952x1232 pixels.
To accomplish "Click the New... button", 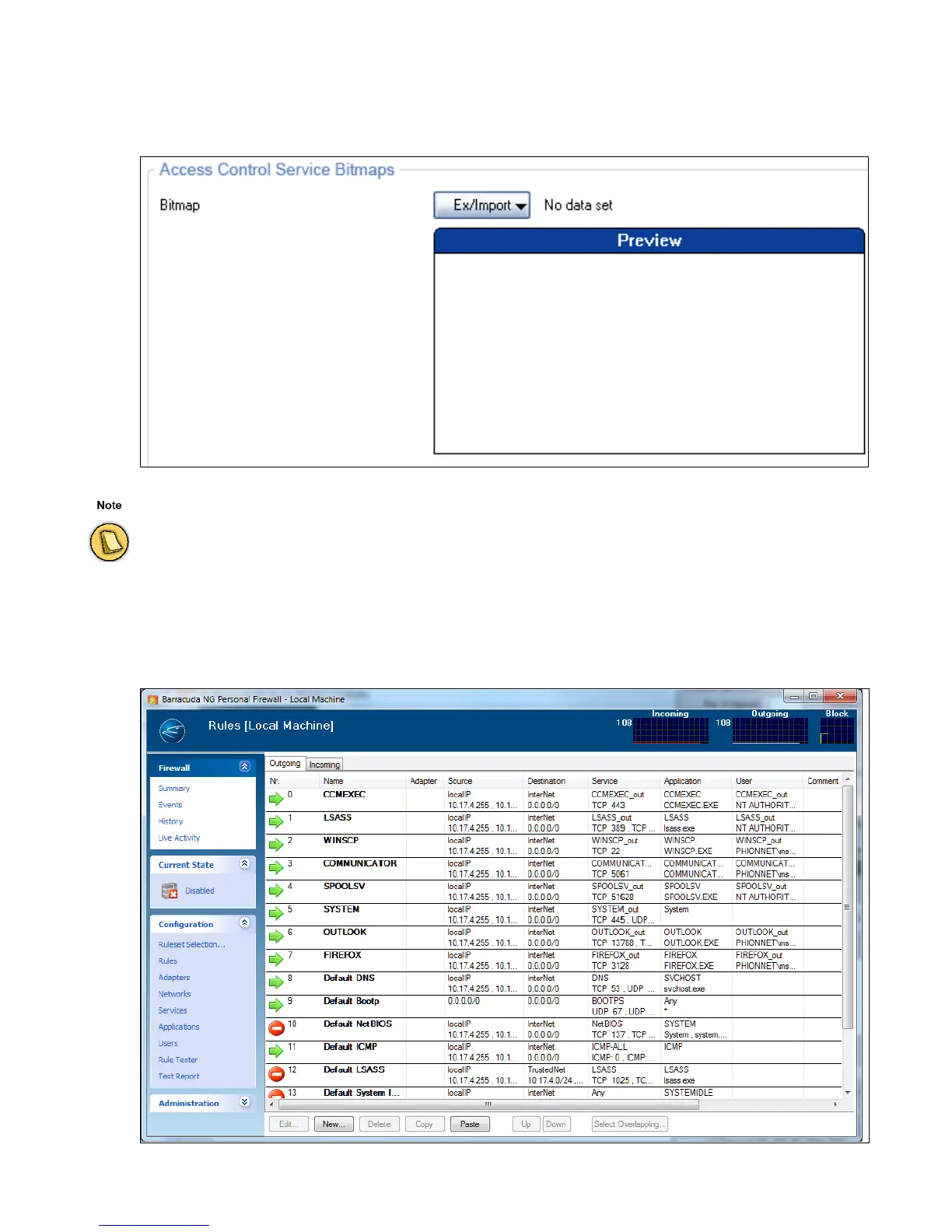I will [334, 1124].
